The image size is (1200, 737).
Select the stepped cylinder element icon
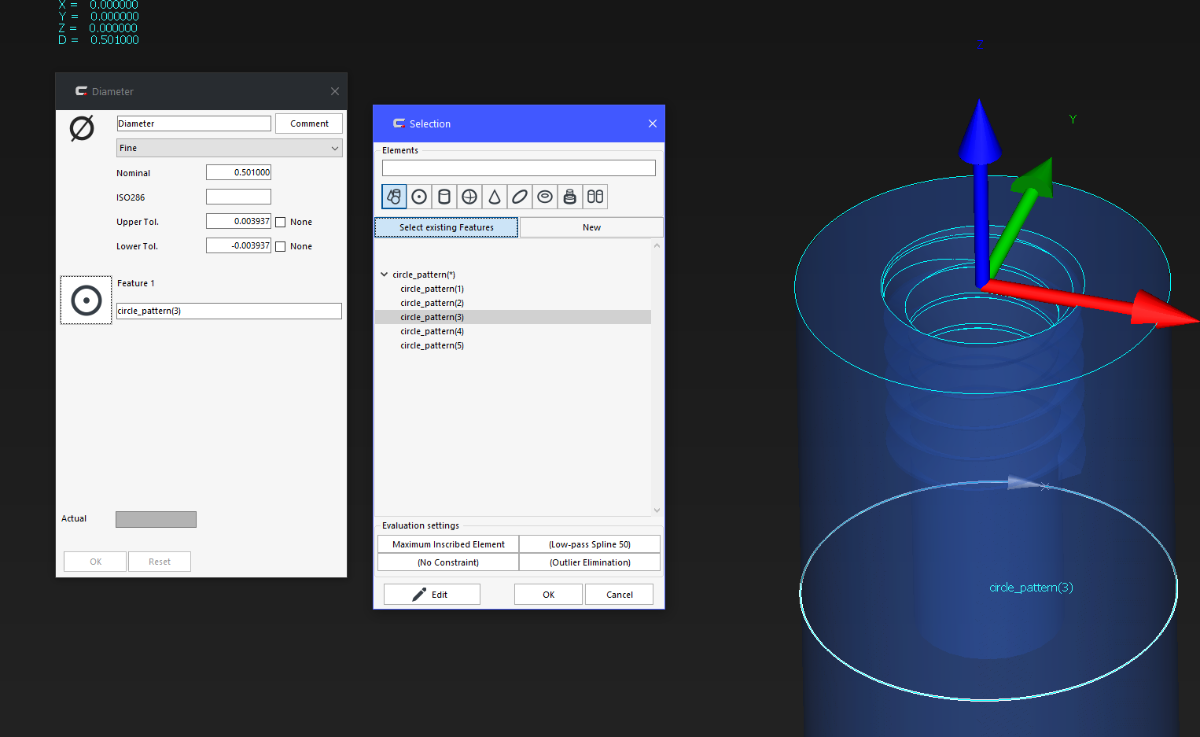click(570, 197)
